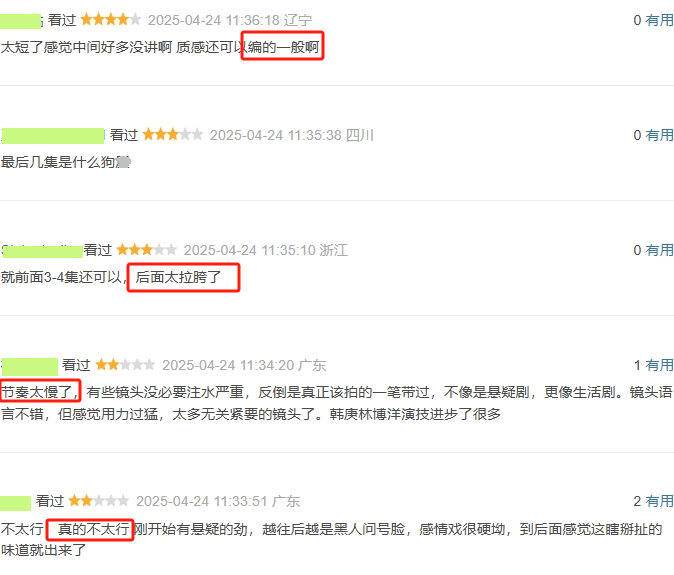Image resolution: width=674 pixels, height=575 pixels.
Task: Open the 浙江 reviewer's username link
Action: click(x=43, y=251)
